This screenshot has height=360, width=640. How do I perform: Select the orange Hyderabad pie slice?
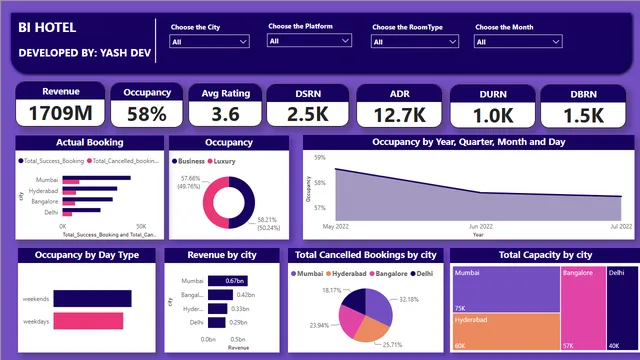click(370, 330)
